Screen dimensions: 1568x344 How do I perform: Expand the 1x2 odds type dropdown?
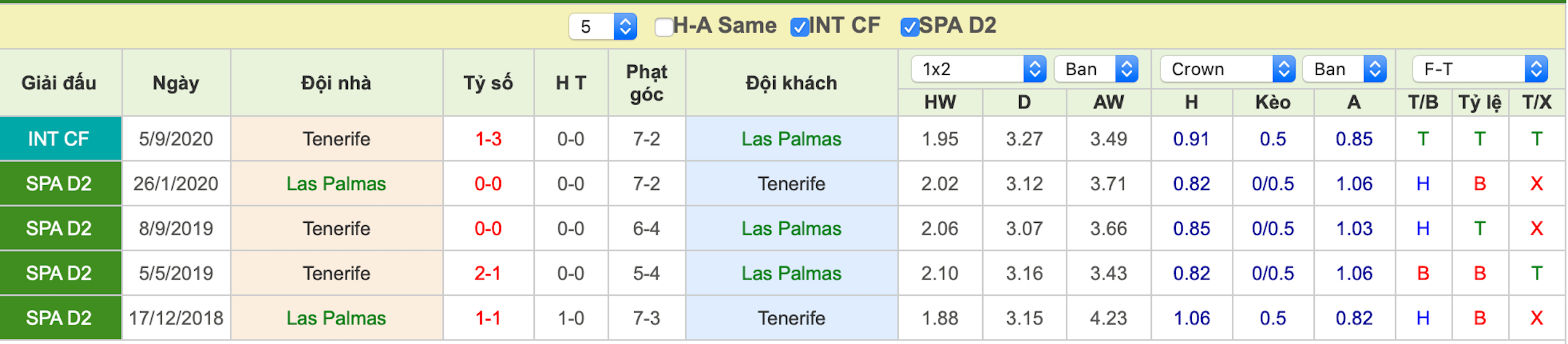[x=978, y=69]
